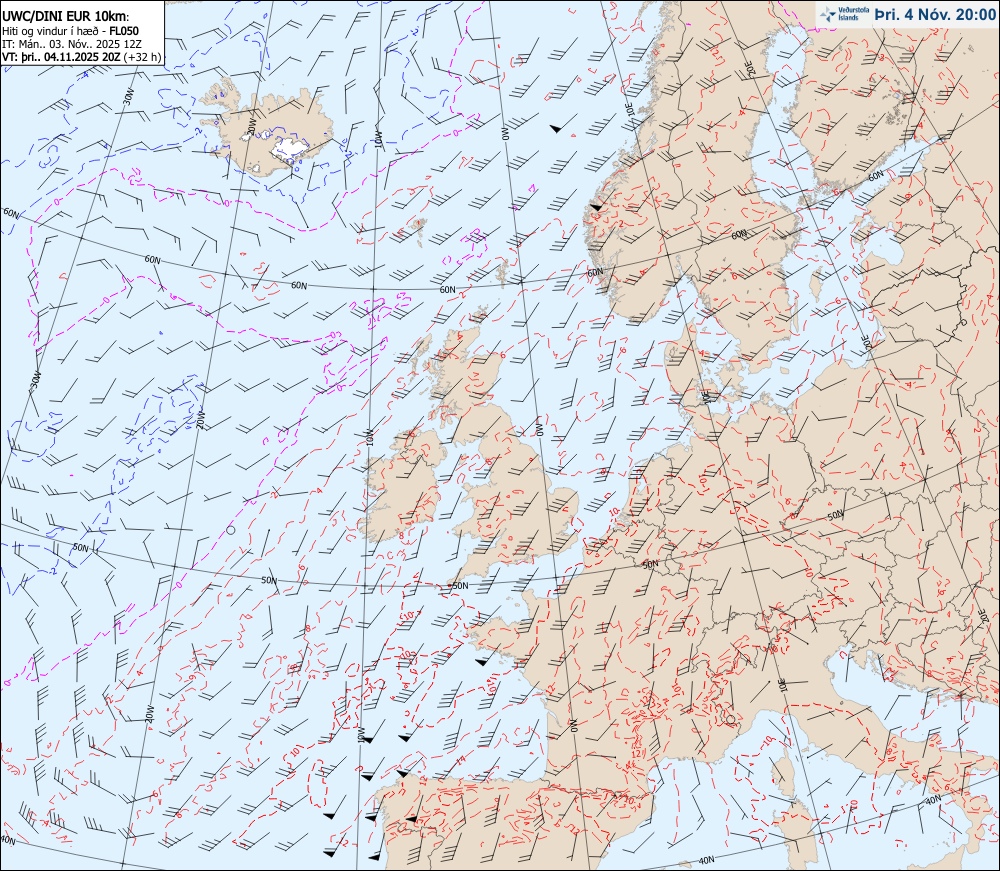Click the white glacier patch on Iceland
This screenshot has height=871, width=1000.
click(x=290, y=149)
